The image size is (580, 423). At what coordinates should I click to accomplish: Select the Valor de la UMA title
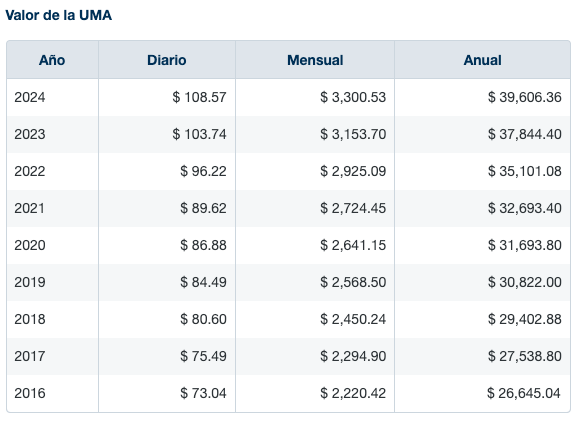(58, 15)
